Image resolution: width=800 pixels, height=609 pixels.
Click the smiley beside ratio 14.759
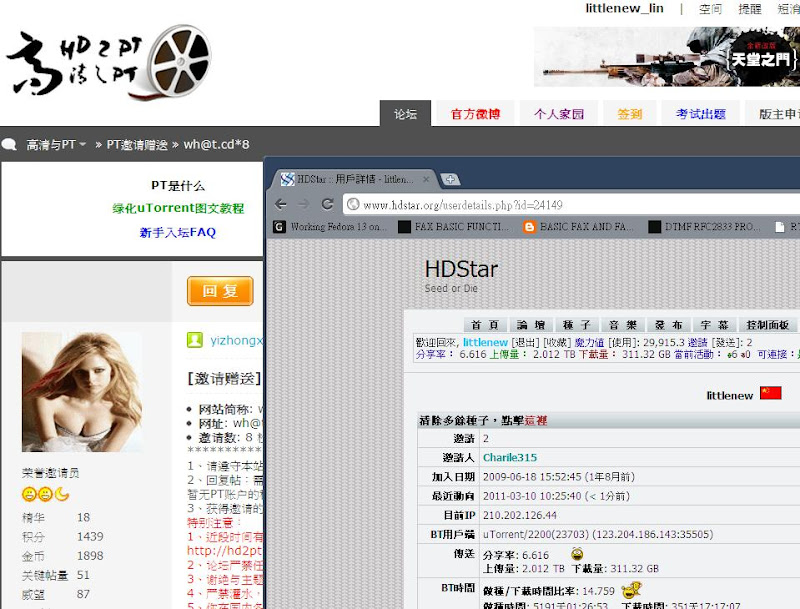tap(632, 590)
